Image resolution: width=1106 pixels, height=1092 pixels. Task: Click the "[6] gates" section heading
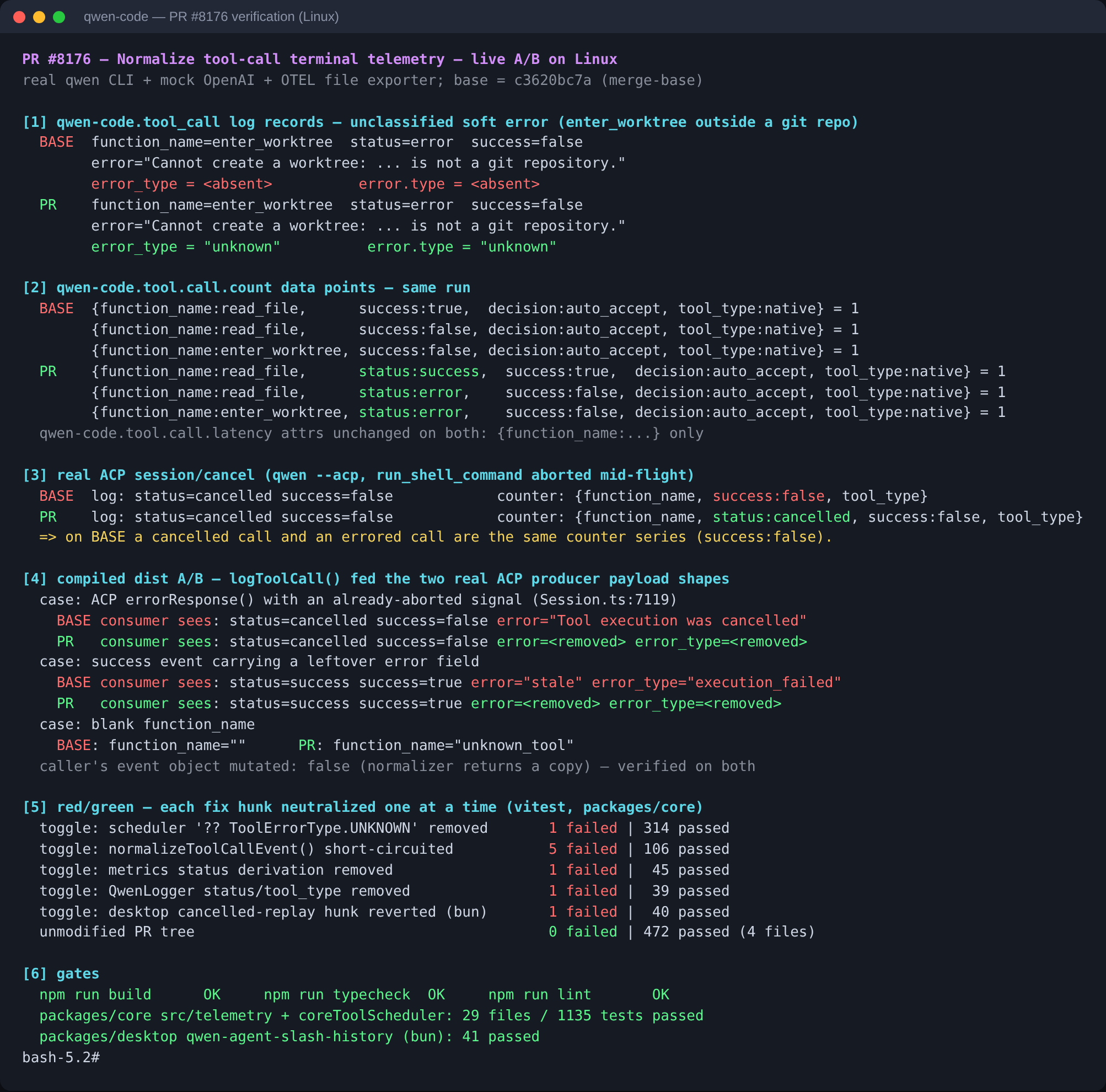61,973
